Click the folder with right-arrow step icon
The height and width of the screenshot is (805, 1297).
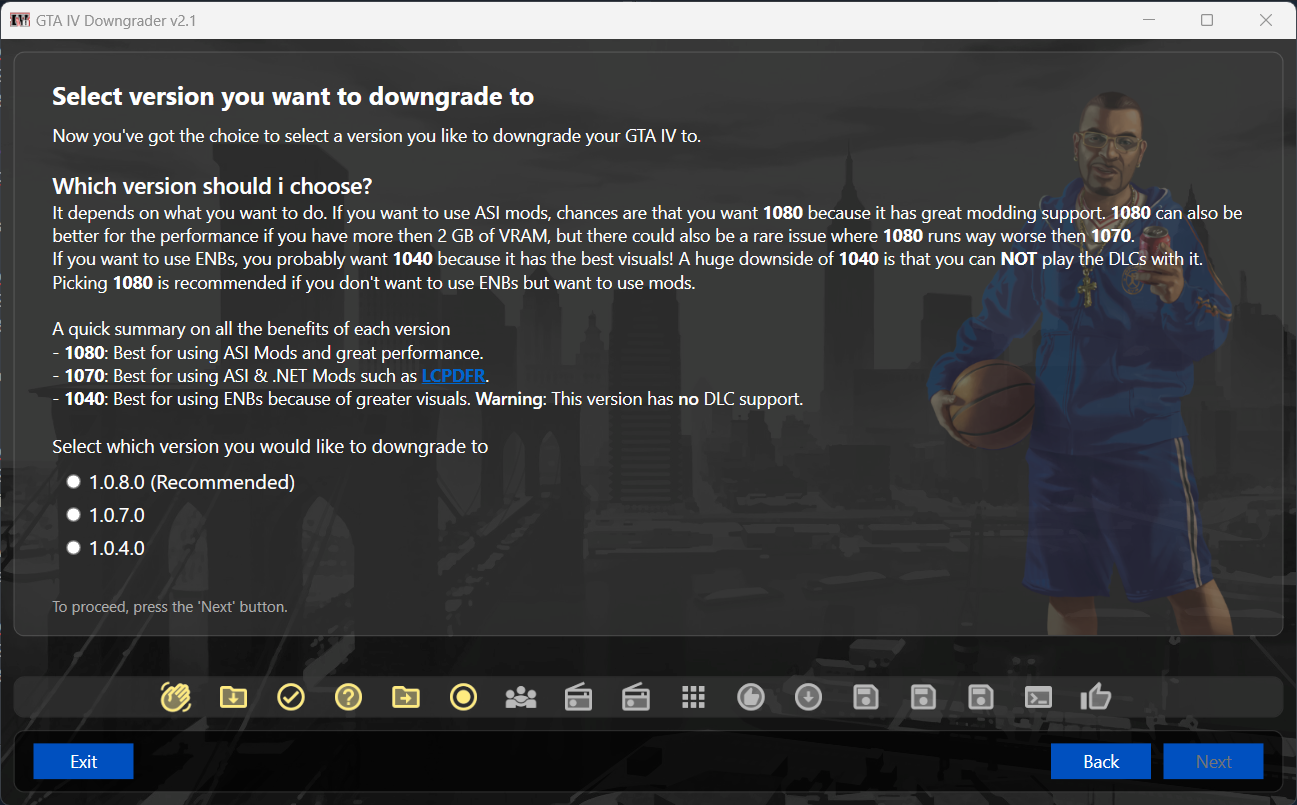(x=406, y=697)
